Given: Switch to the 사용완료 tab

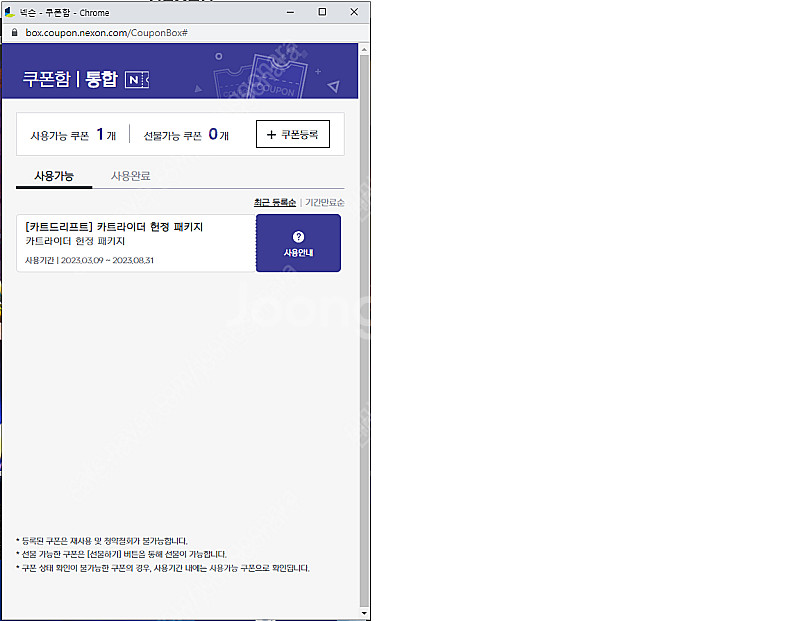Looking at the screenshot, I should point(131,176).
